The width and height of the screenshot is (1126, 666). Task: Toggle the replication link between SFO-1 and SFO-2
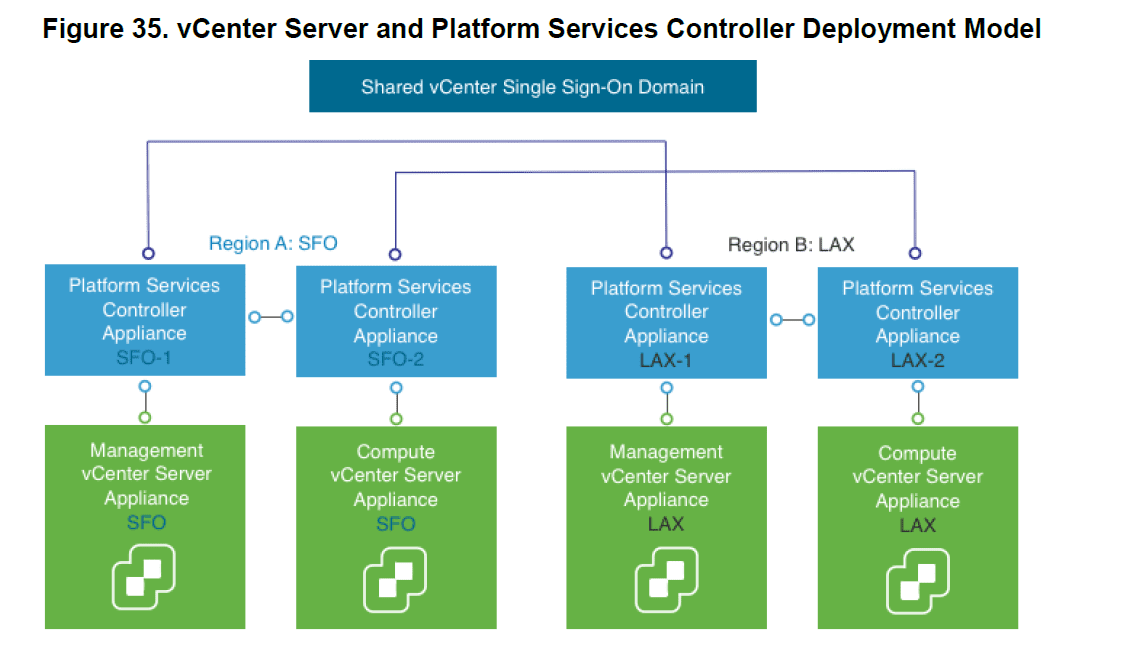click(270, 317)
